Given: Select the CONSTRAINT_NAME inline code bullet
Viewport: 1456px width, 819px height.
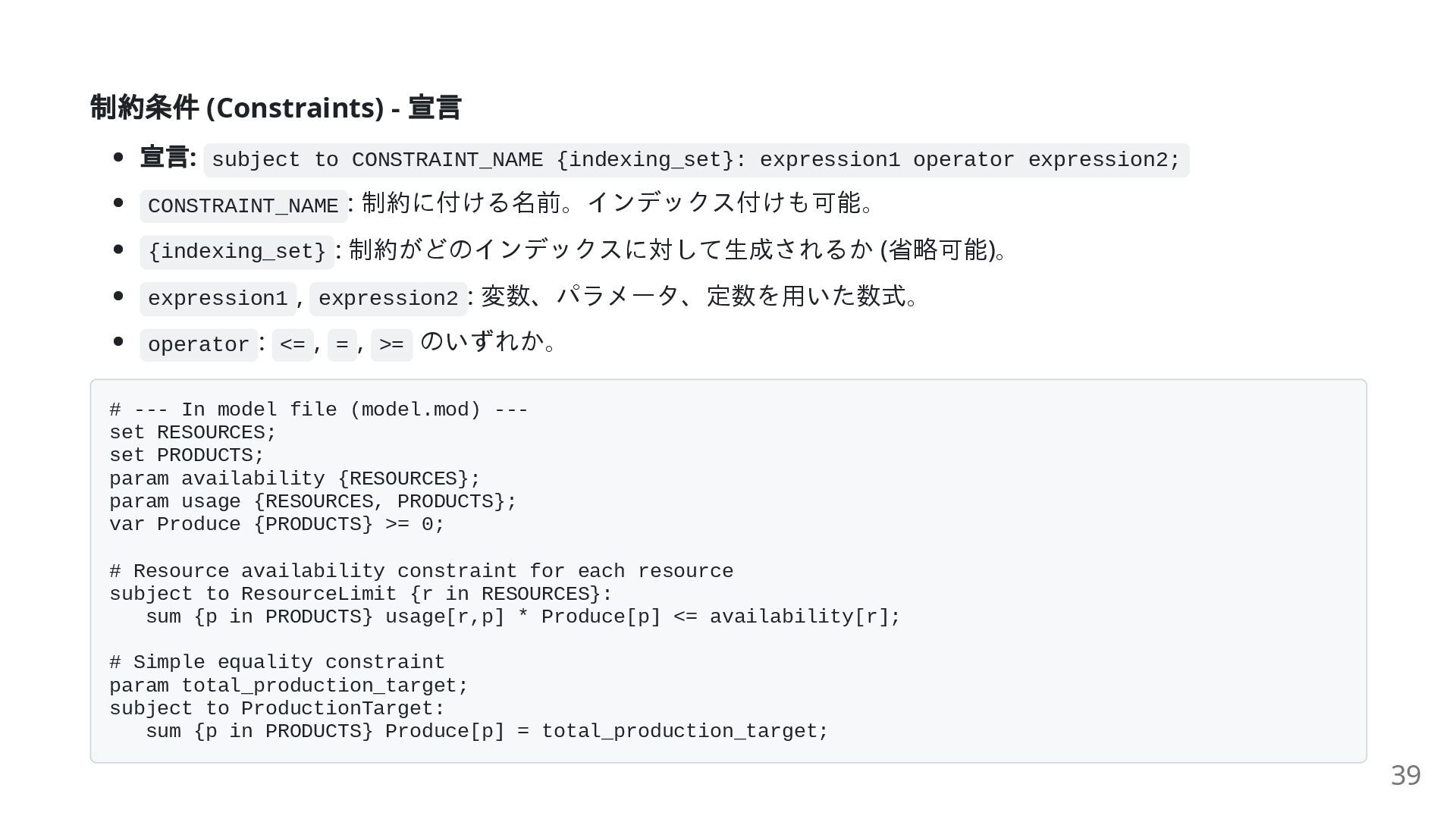Looking at the screenshot, I should (243, 206).
